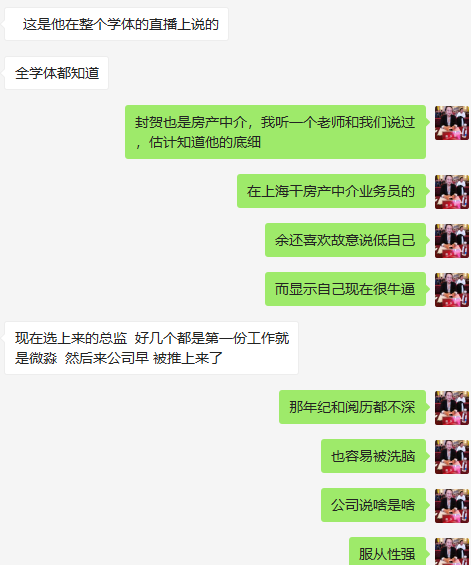Select bubble 在上海干房产中介业务员的
The image size is (471, 565).
(331, 191)
